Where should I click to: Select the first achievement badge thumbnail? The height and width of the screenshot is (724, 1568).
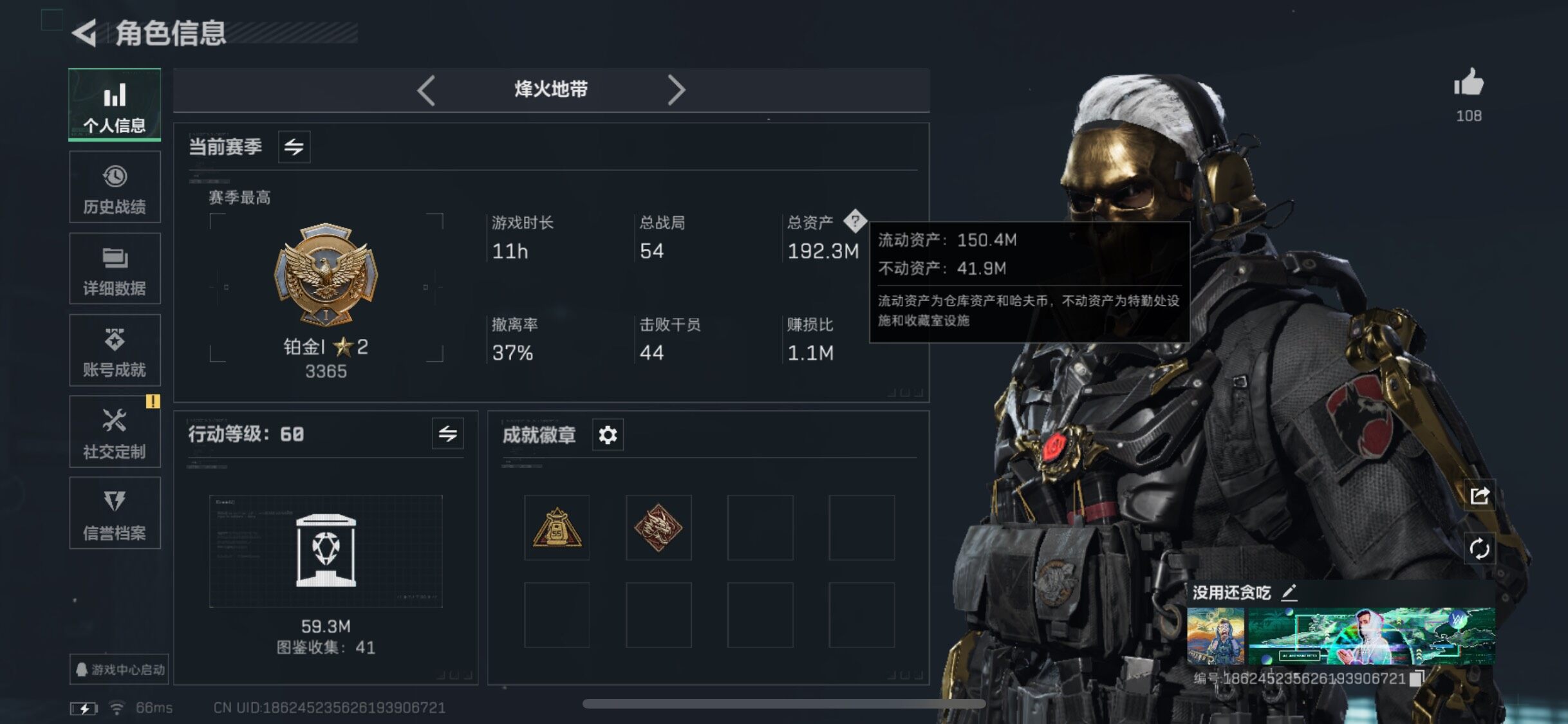point(557,528)
